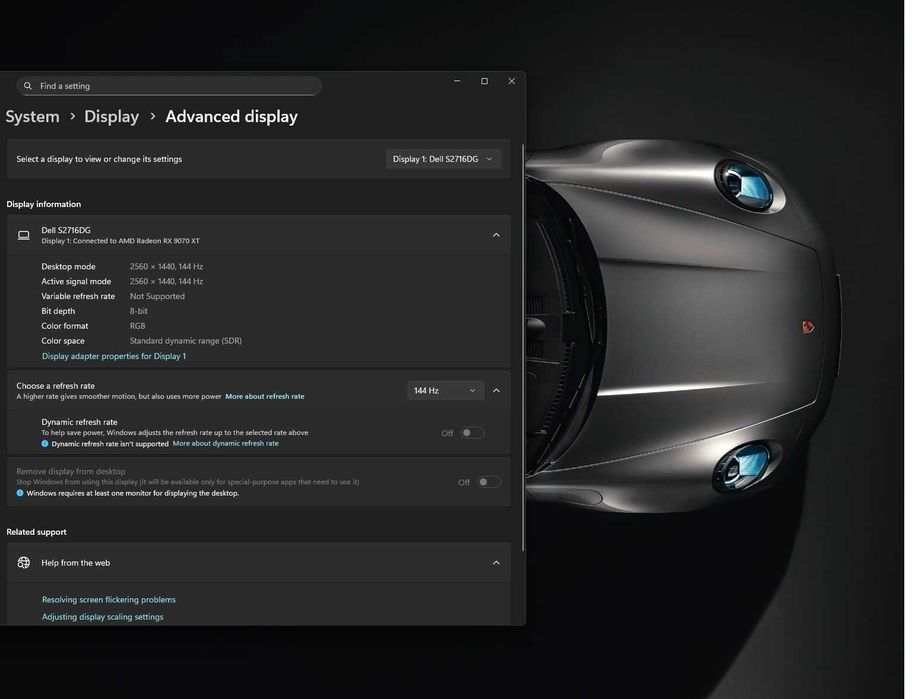Image resolution: width=912 pixels, height=699 pixels.
Task: Click the Active signal mode value 2560 × 1440, 144 Hz
Action: coord(166,281)
